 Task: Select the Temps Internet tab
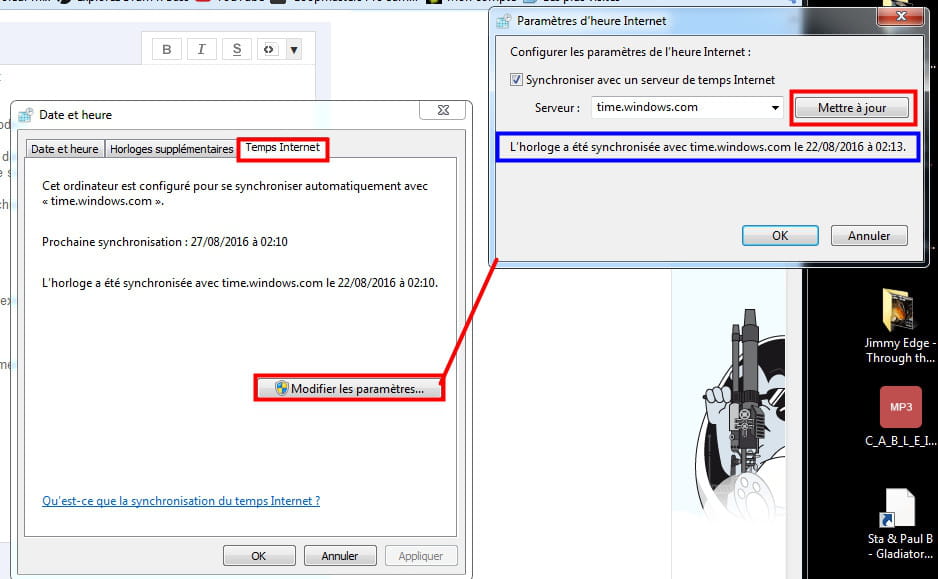[x=283, y=148]
